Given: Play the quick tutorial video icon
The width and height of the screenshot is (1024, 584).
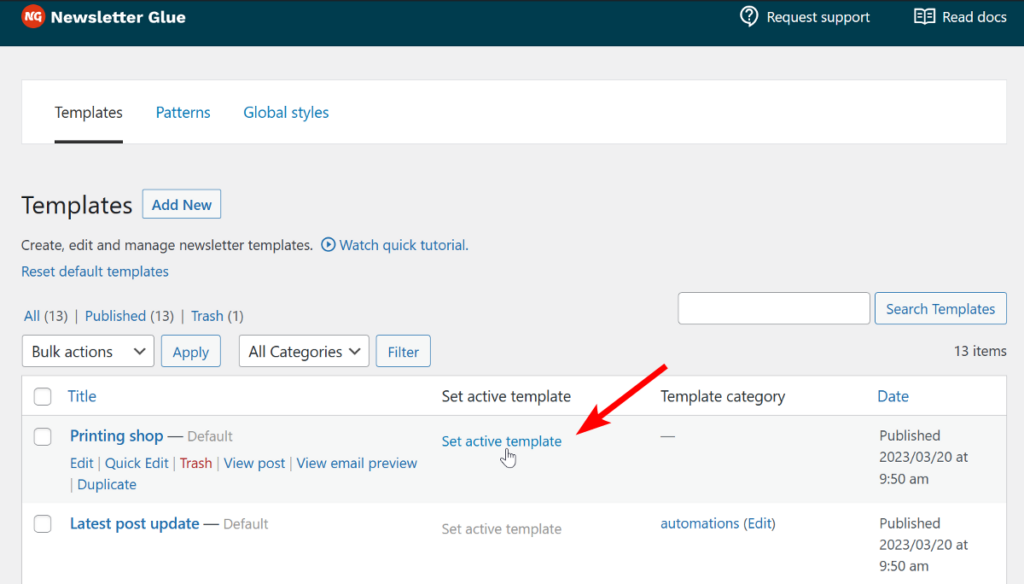Looking at the screenshot, I should click(x=327, y=245).
